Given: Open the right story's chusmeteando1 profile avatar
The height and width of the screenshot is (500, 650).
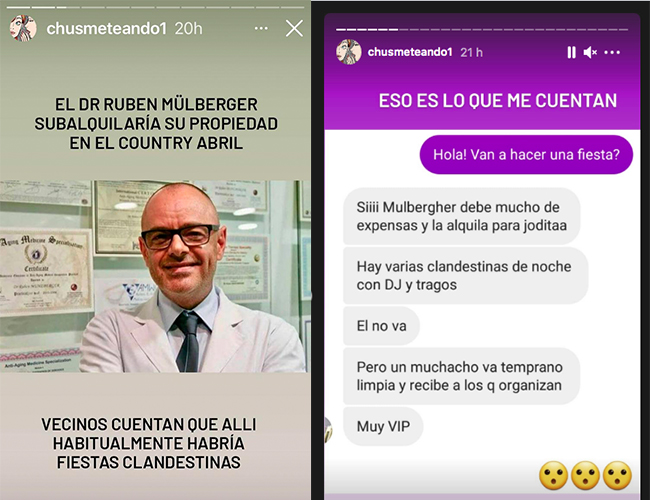Looking at the screenshot, I should click(349, 52).
